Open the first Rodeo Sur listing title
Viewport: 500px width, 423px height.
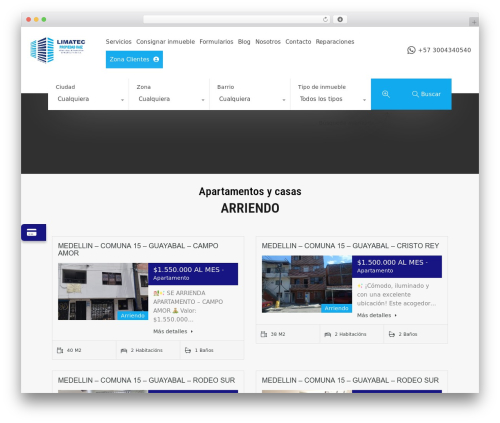(146, 380)
